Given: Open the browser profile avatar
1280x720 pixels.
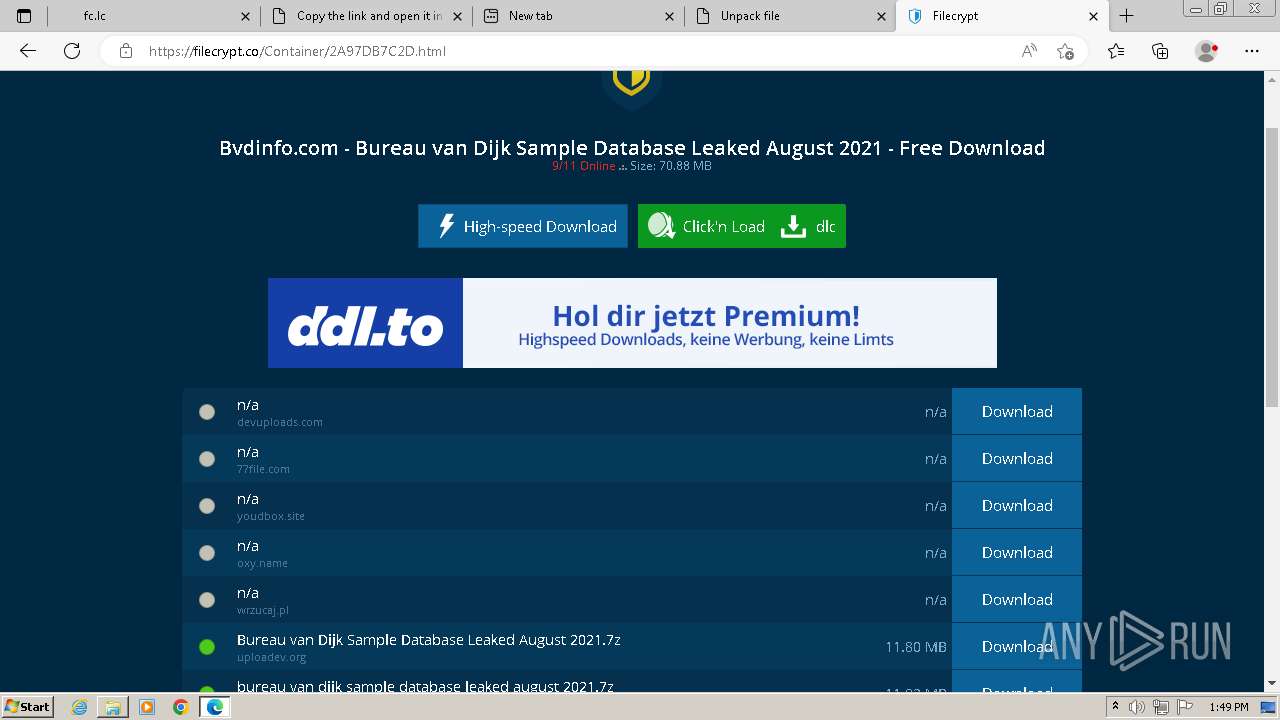Looking at the screenshot, I should 1206,51.
